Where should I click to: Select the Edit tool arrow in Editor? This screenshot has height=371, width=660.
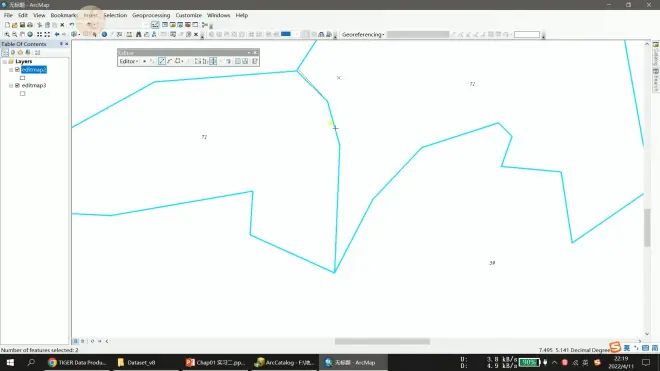tap(144, 61)
